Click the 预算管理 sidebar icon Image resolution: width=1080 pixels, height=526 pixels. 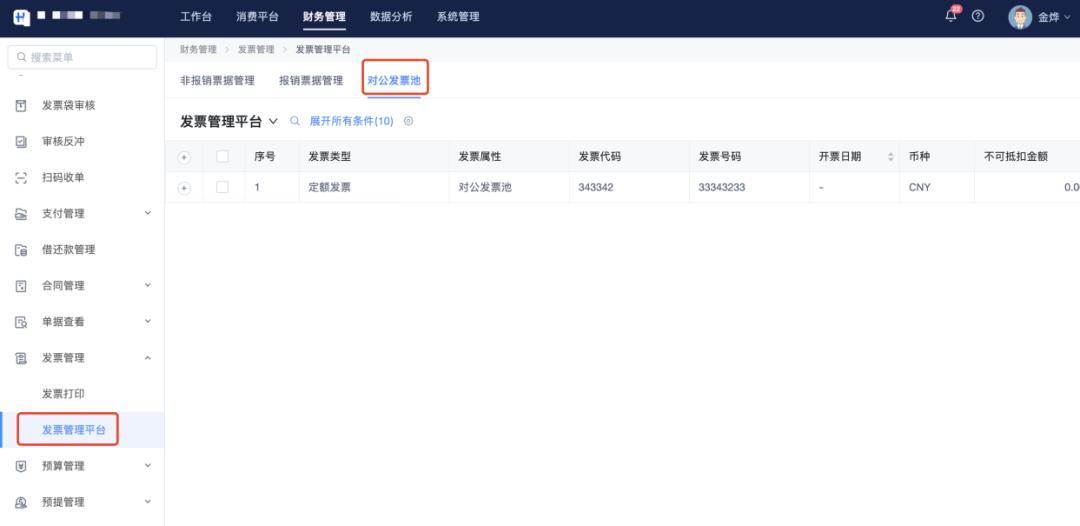pos(21,466)
